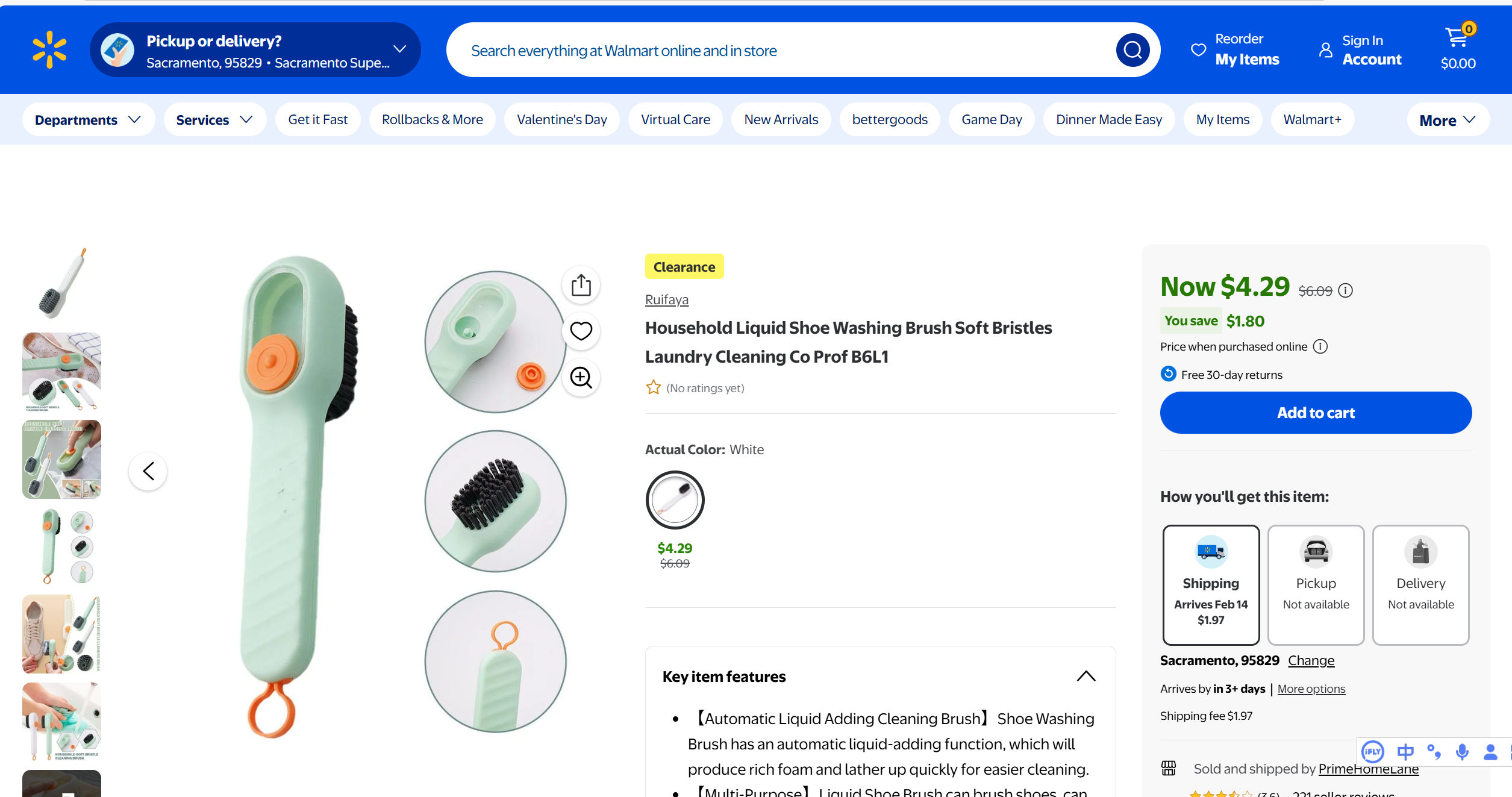Click the zoom-in image icon
Image resolution: width=1512 pixels, height=797 pixels.
point(581,378)
